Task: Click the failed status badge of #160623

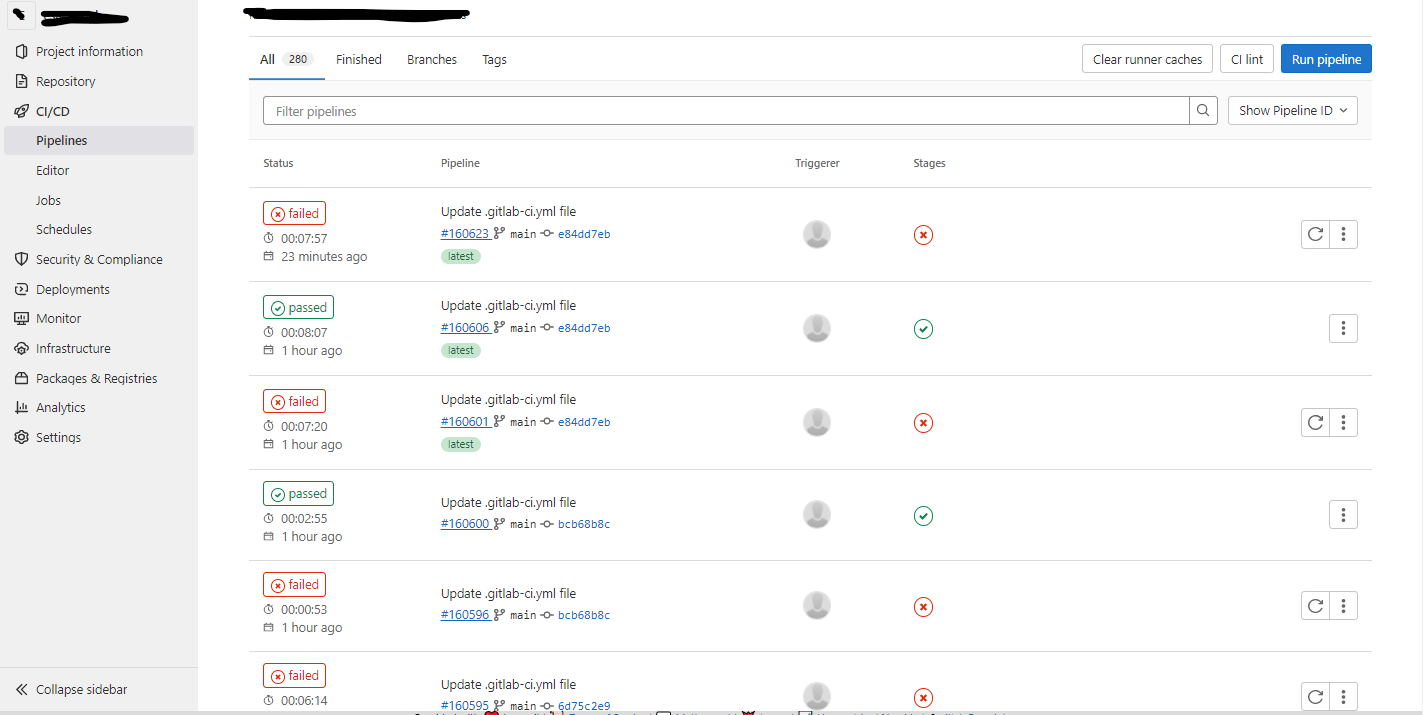Action: click(x=294, y=213)
